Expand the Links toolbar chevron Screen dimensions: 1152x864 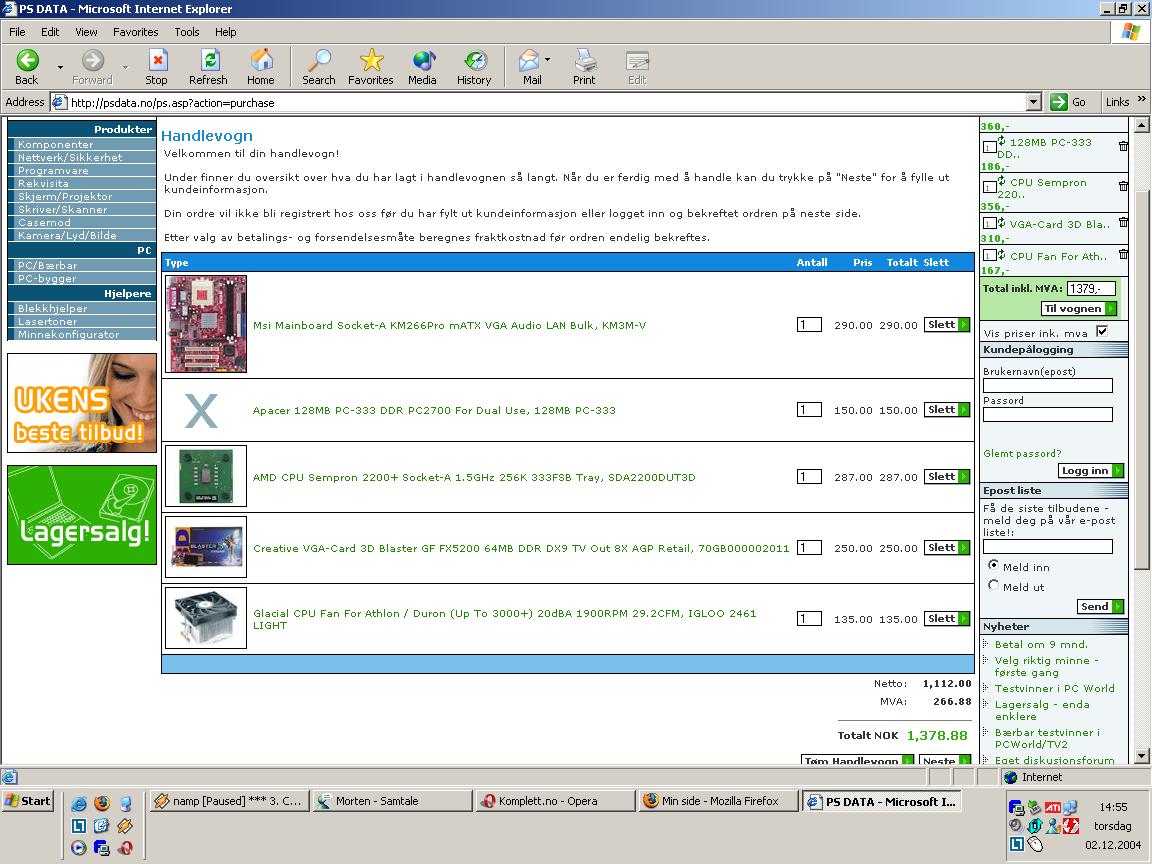1141,99
